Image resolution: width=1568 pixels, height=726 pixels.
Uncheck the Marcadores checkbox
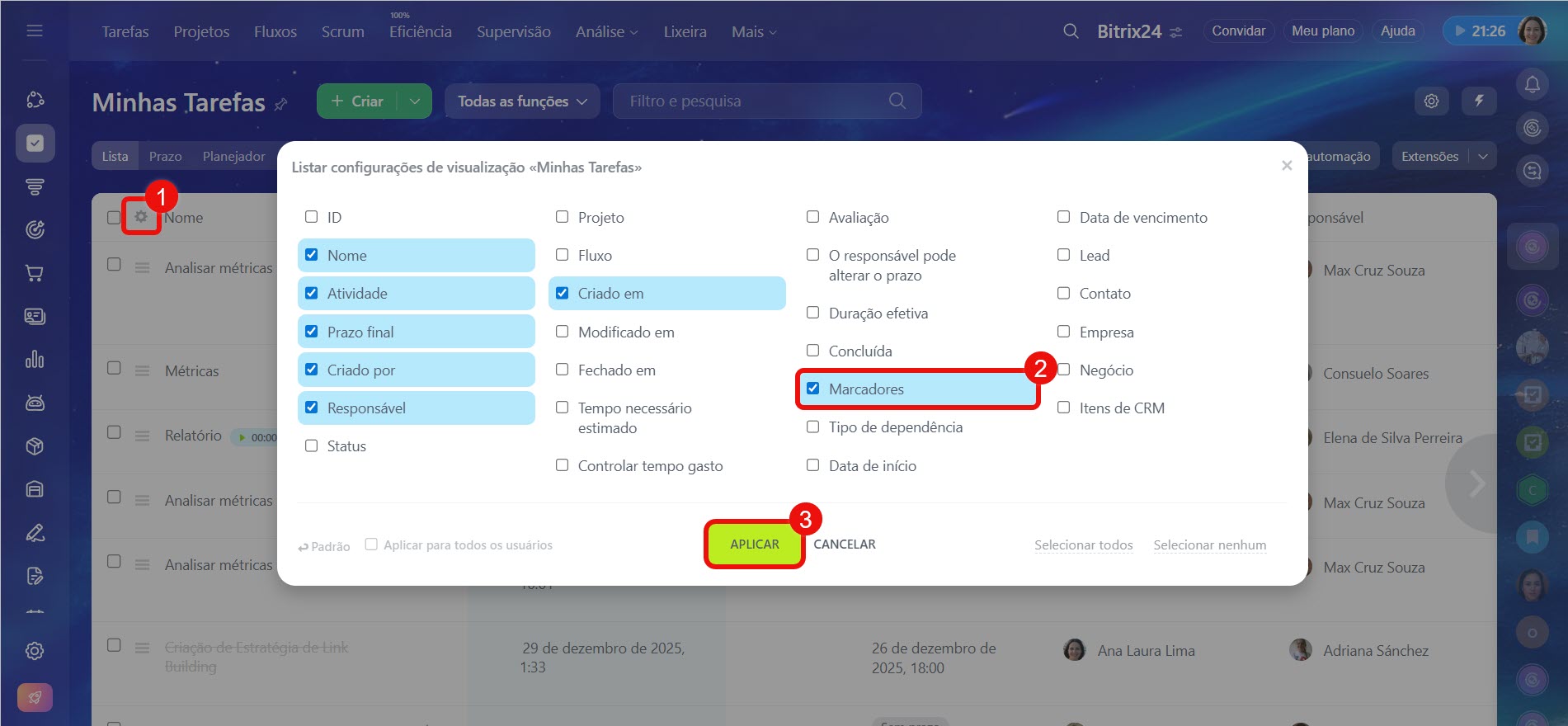[813, 389]
